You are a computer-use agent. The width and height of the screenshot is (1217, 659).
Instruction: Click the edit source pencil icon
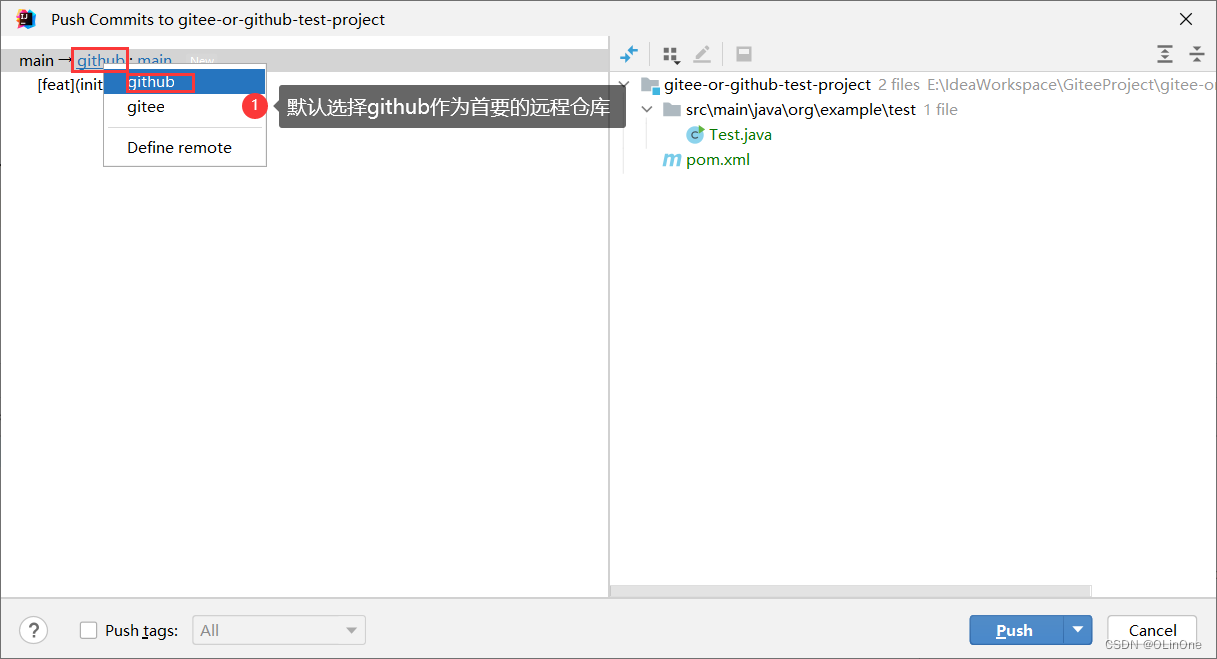tap(702, 54)
